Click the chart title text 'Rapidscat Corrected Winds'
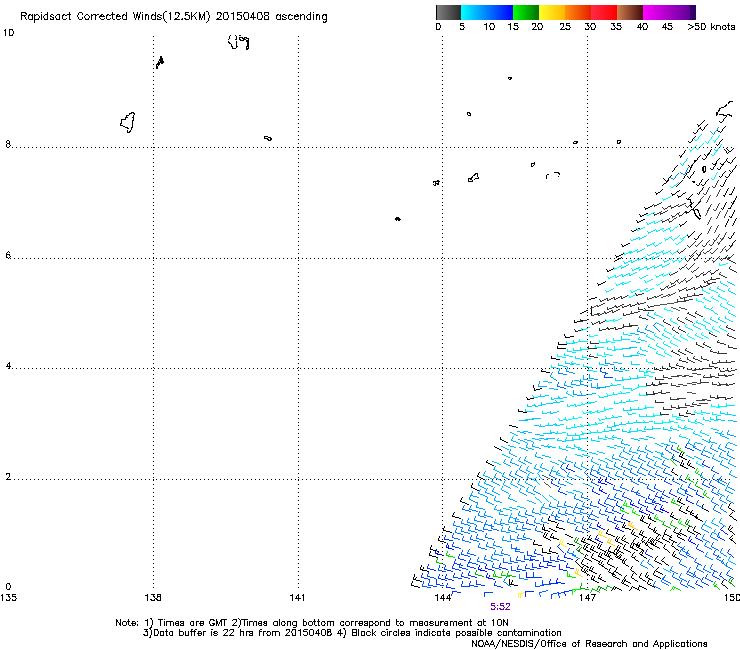The height and width of the screenshot is (650, 740). coord(91,16)
